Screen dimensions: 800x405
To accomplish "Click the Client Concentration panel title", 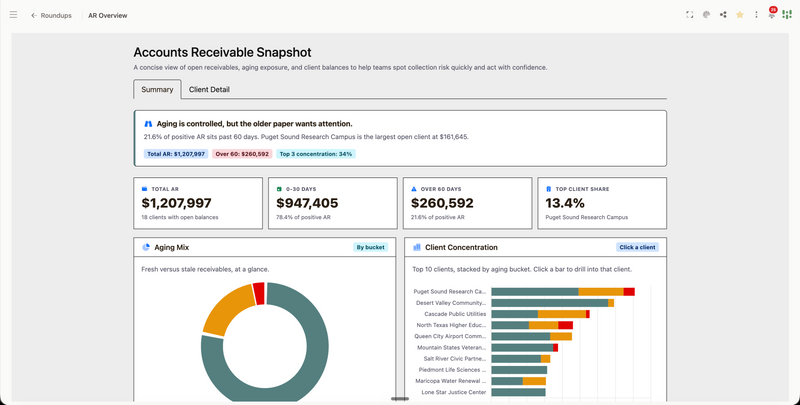I will [461, 247].
